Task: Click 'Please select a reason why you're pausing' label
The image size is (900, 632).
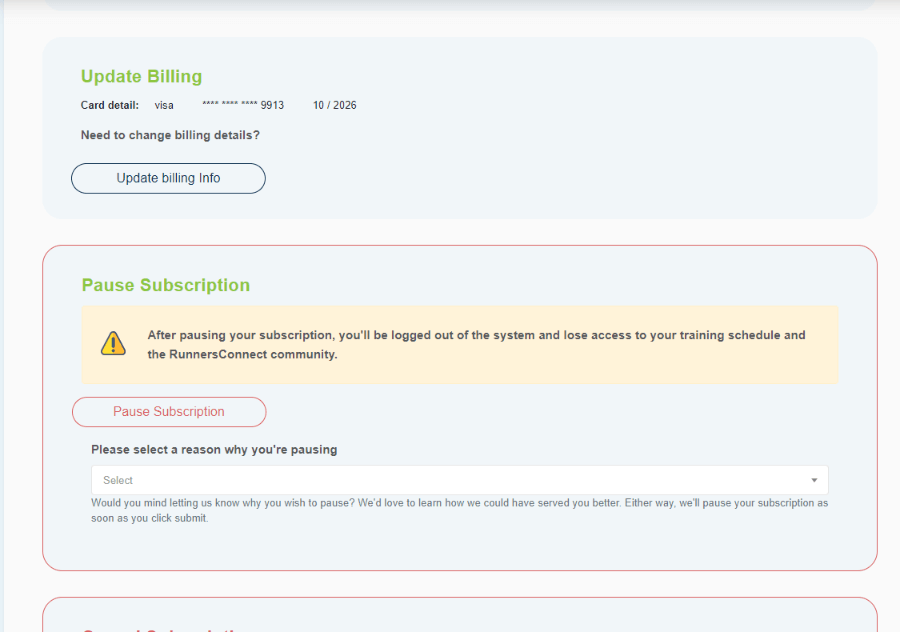Action: click(x=214, y=450)
